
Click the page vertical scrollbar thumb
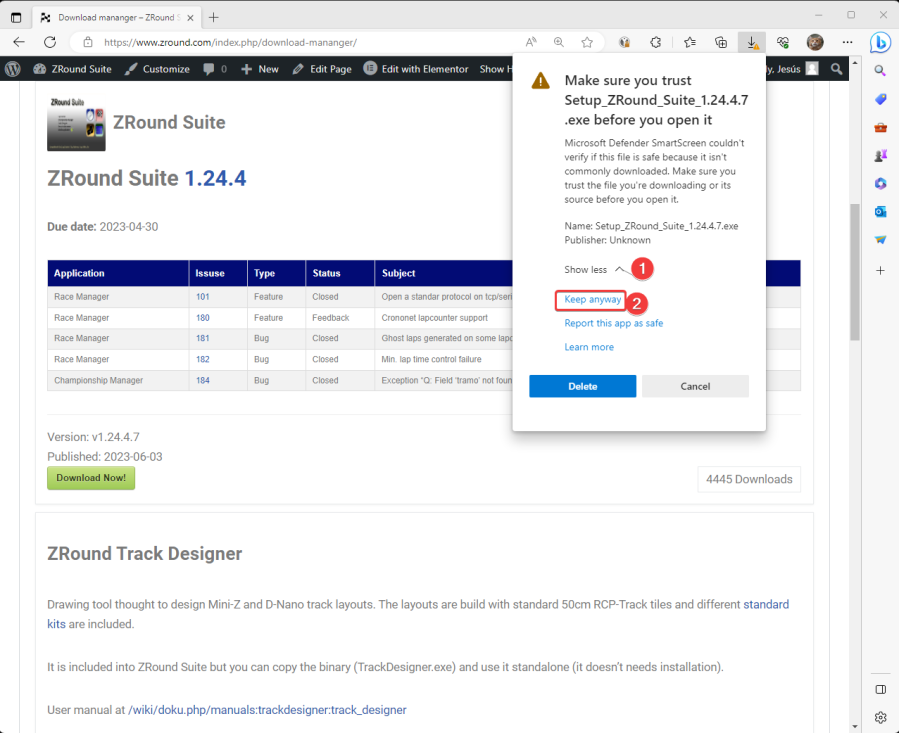point(855,272)
